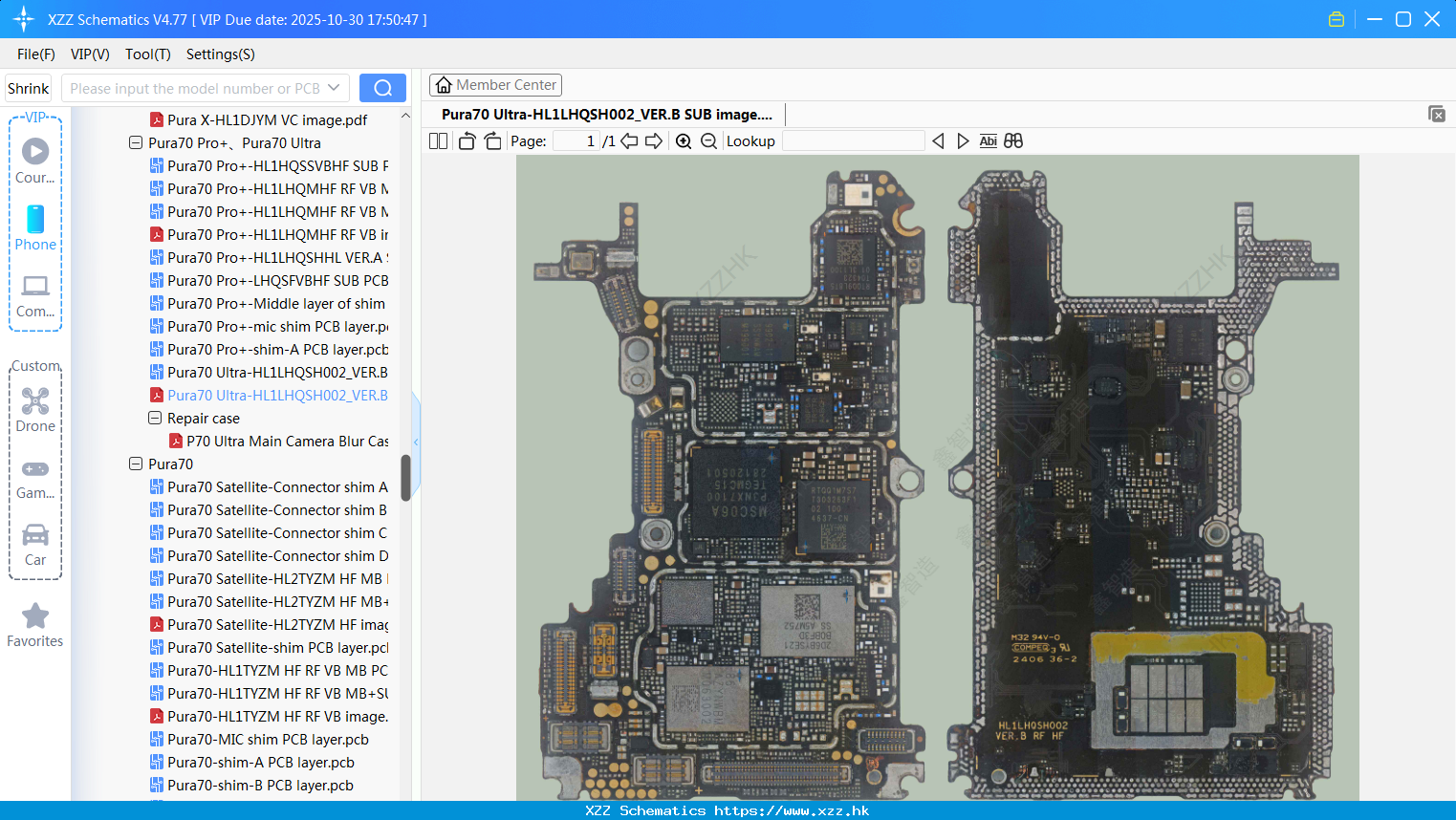Select the Drone category icon
Viewport: 1456px width, 820px height.
pos(35,410)
